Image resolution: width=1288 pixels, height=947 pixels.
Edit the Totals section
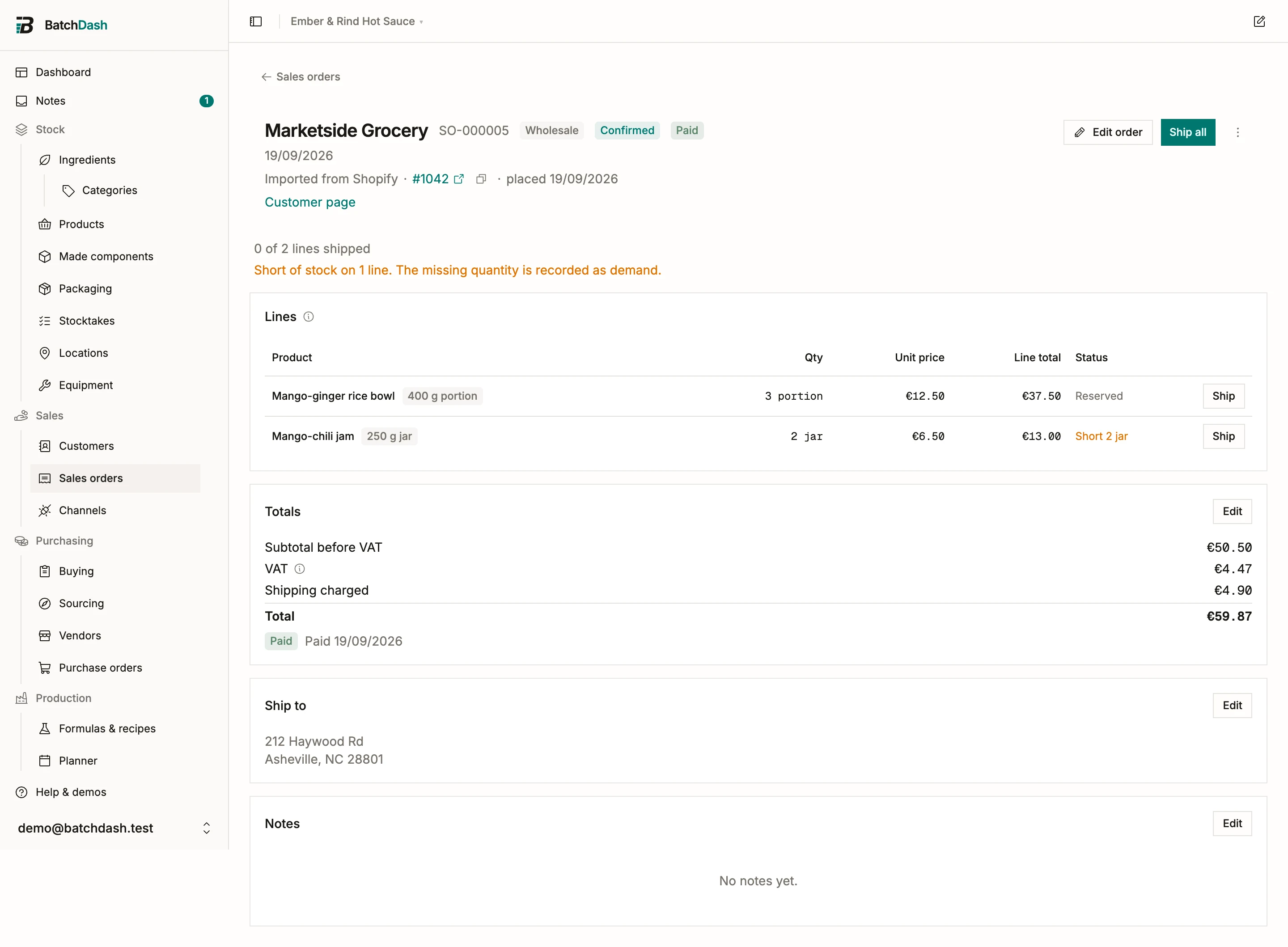tap(1232, 512)
